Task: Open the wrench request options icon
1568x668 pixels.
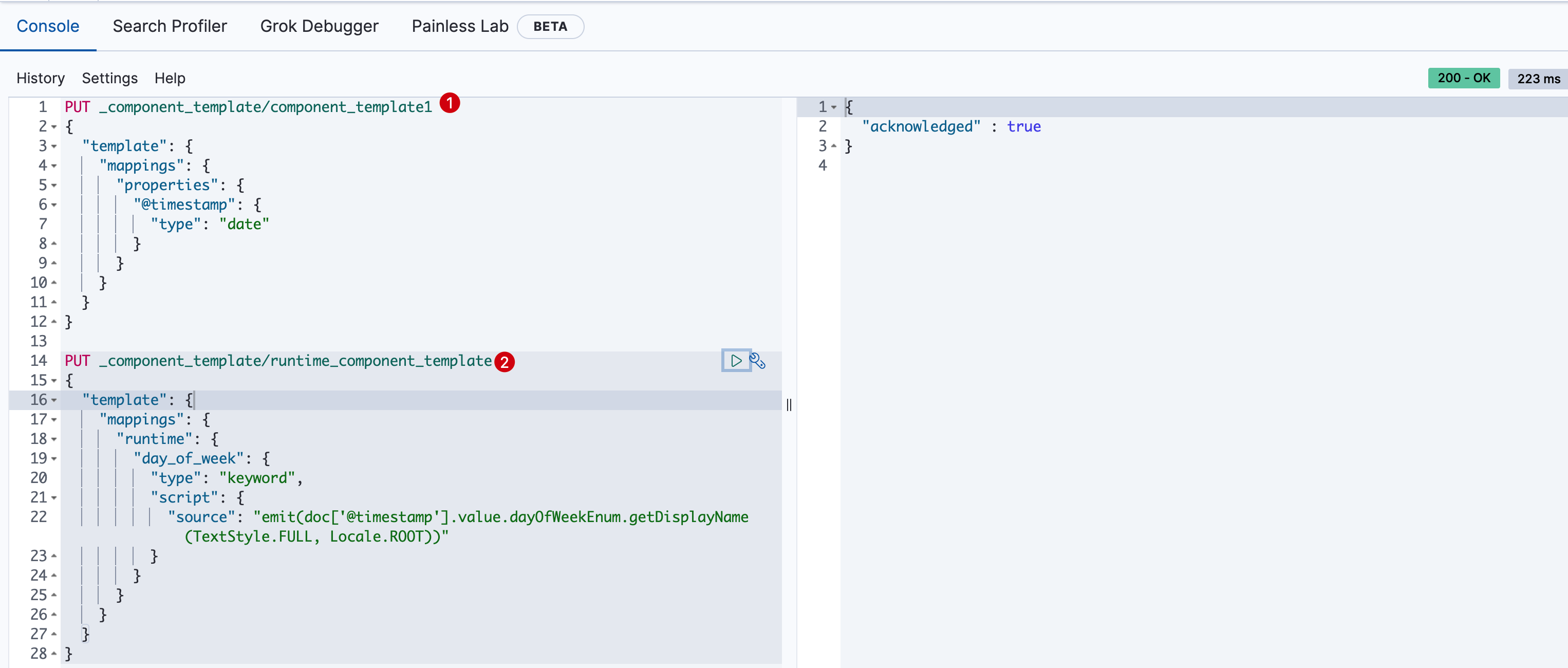Action: [757, 361]
